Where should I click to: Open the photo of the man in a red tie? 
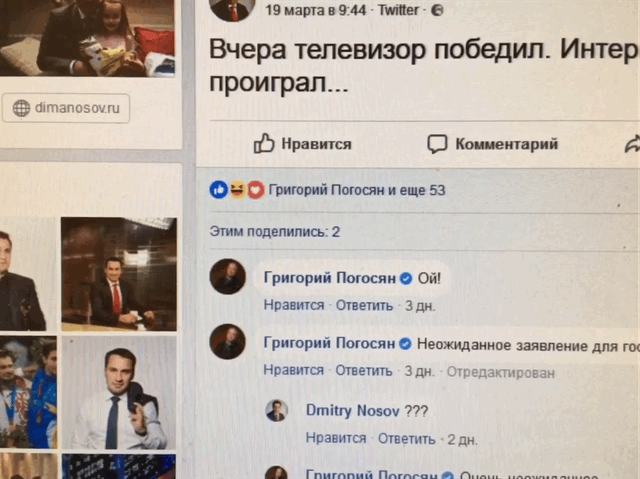click(119, 274)
